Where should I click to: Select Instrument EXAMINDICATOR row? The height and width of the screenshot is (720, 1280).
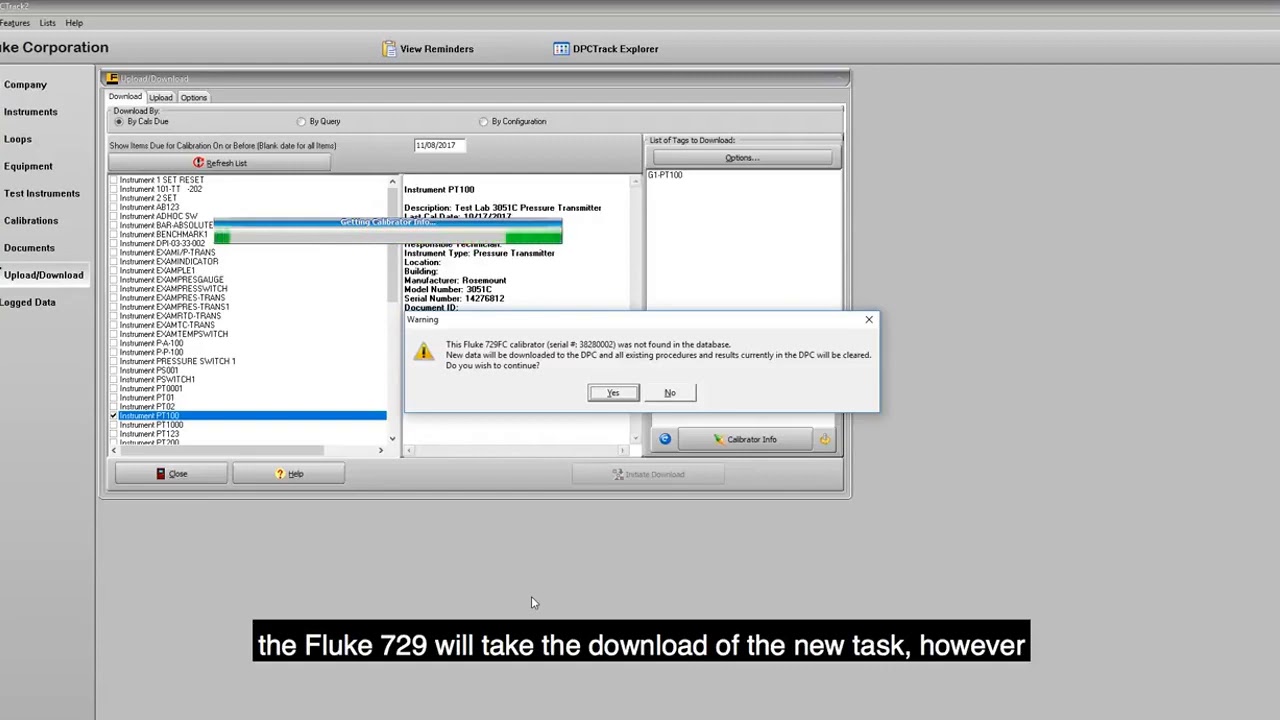[x=168, y=262]
